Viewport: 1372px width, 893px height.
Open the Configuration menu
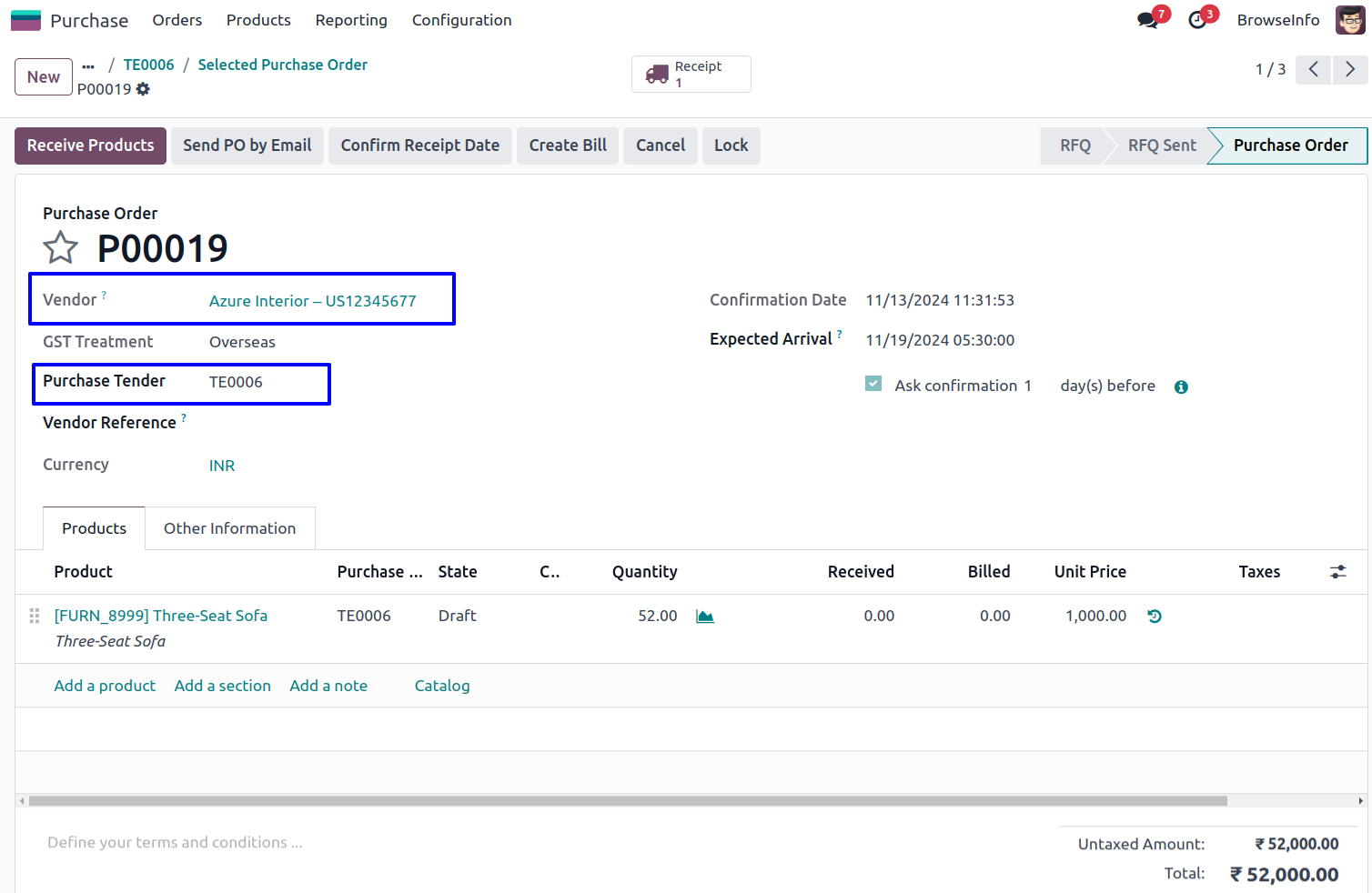(461, 20)
